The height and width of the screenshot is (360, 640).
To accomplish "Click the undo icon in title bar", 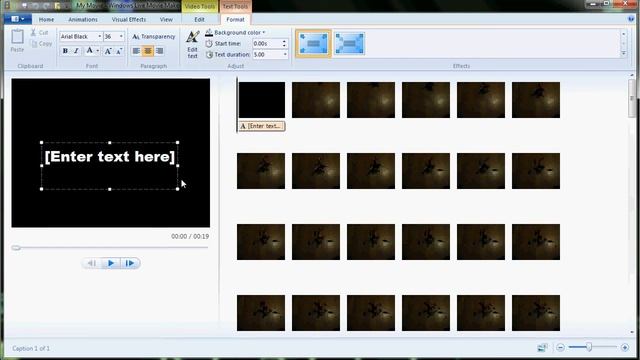I will (35, 6).
